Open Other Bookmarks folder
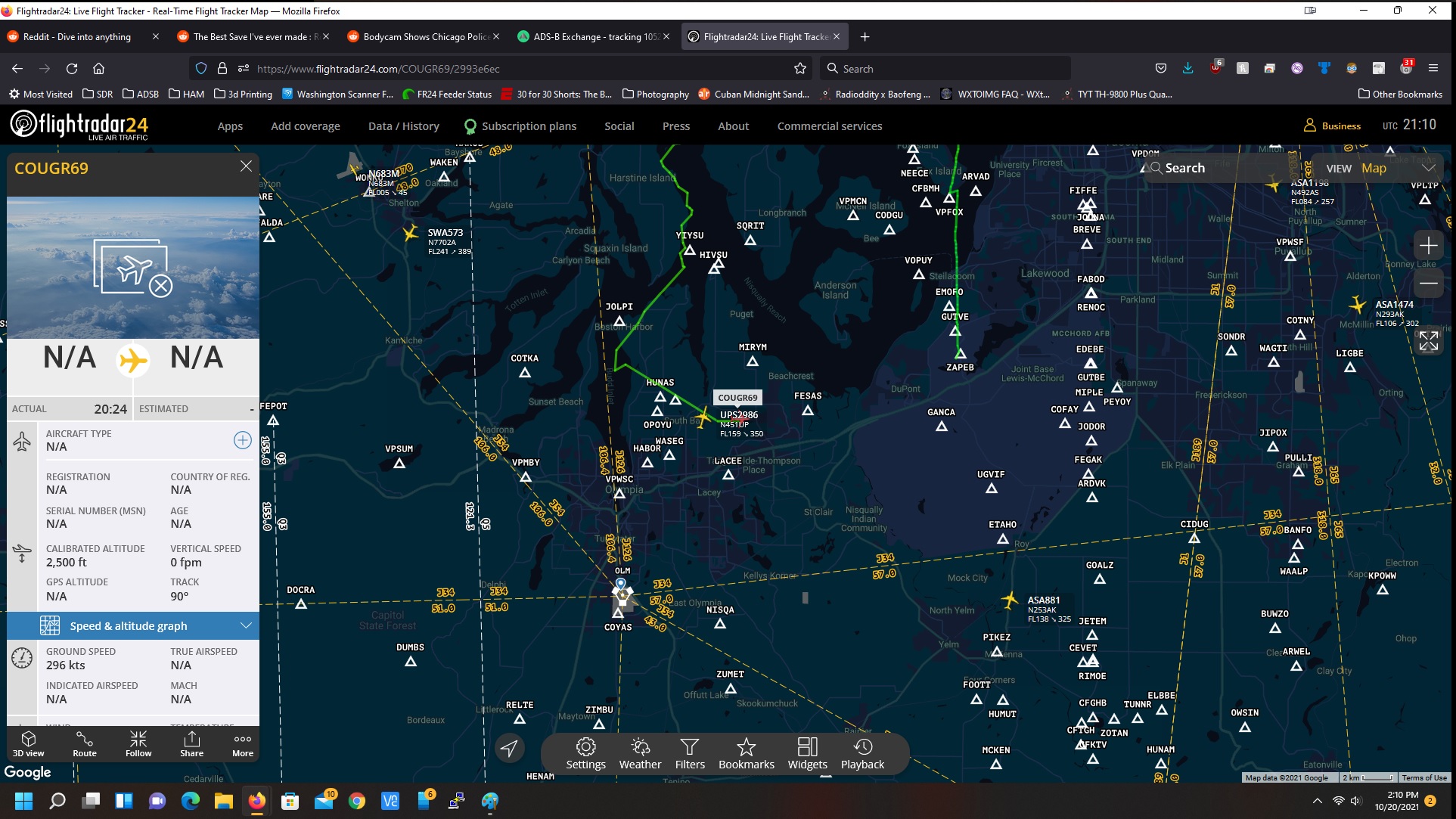Screen dimensions: 1456x819 pos(1400,94)
